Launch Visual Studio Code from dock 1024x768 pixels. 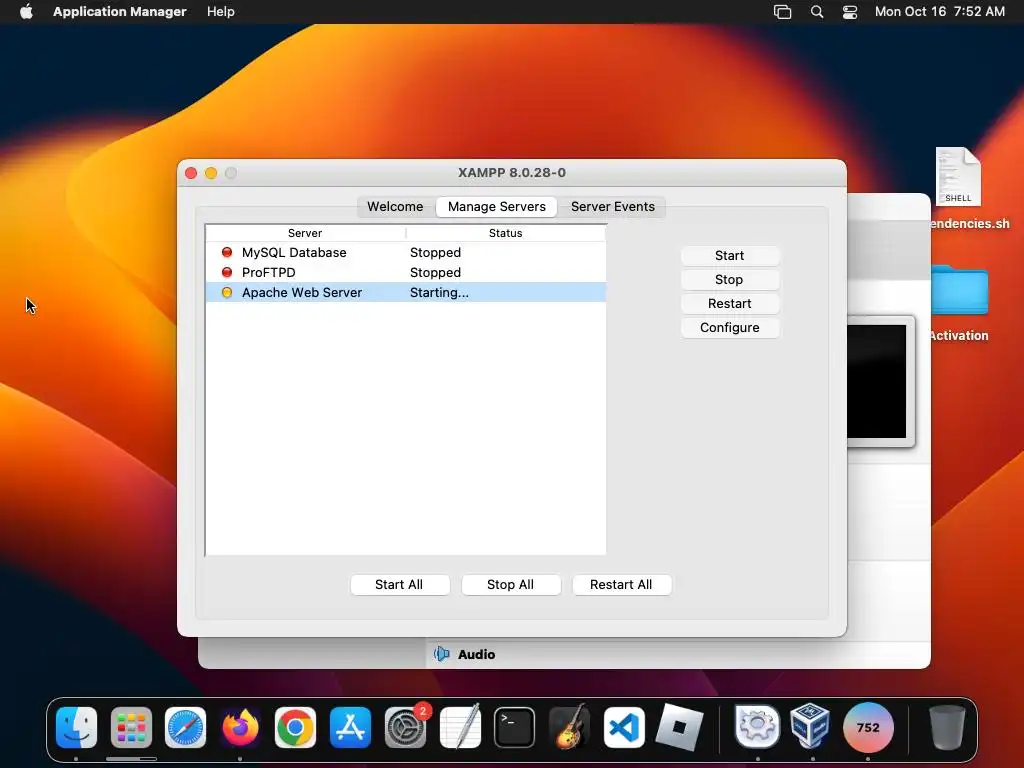pyautogui.click(x=624, y=727)
